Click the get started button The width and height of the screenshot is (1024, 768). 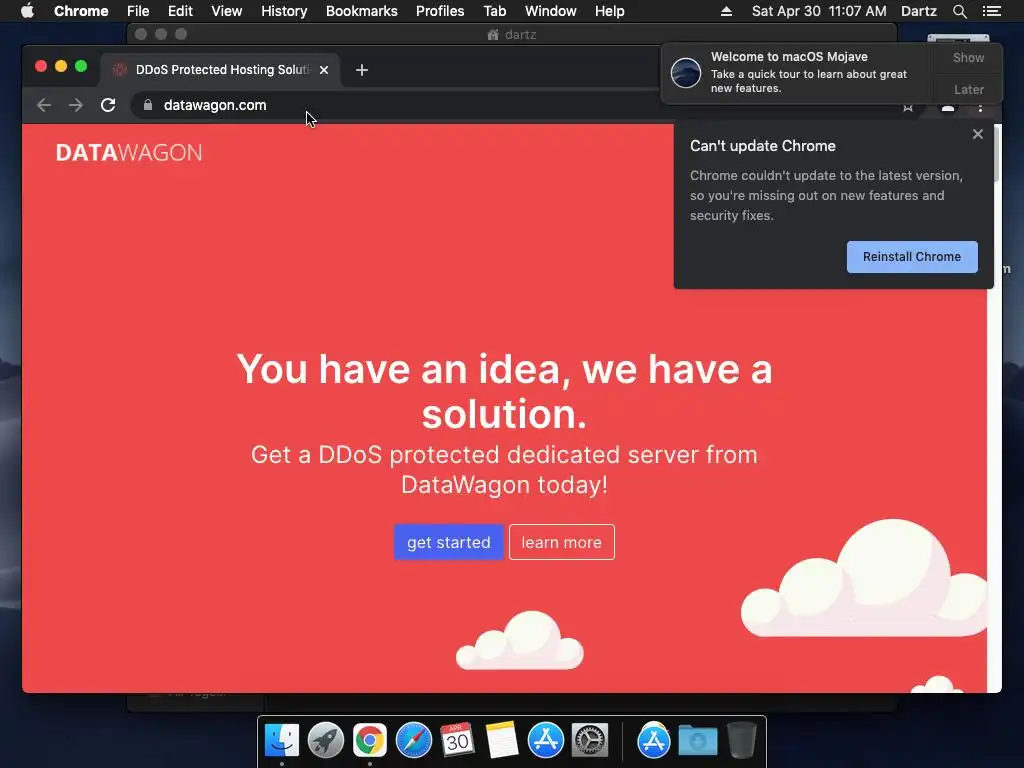coord(449,542)
